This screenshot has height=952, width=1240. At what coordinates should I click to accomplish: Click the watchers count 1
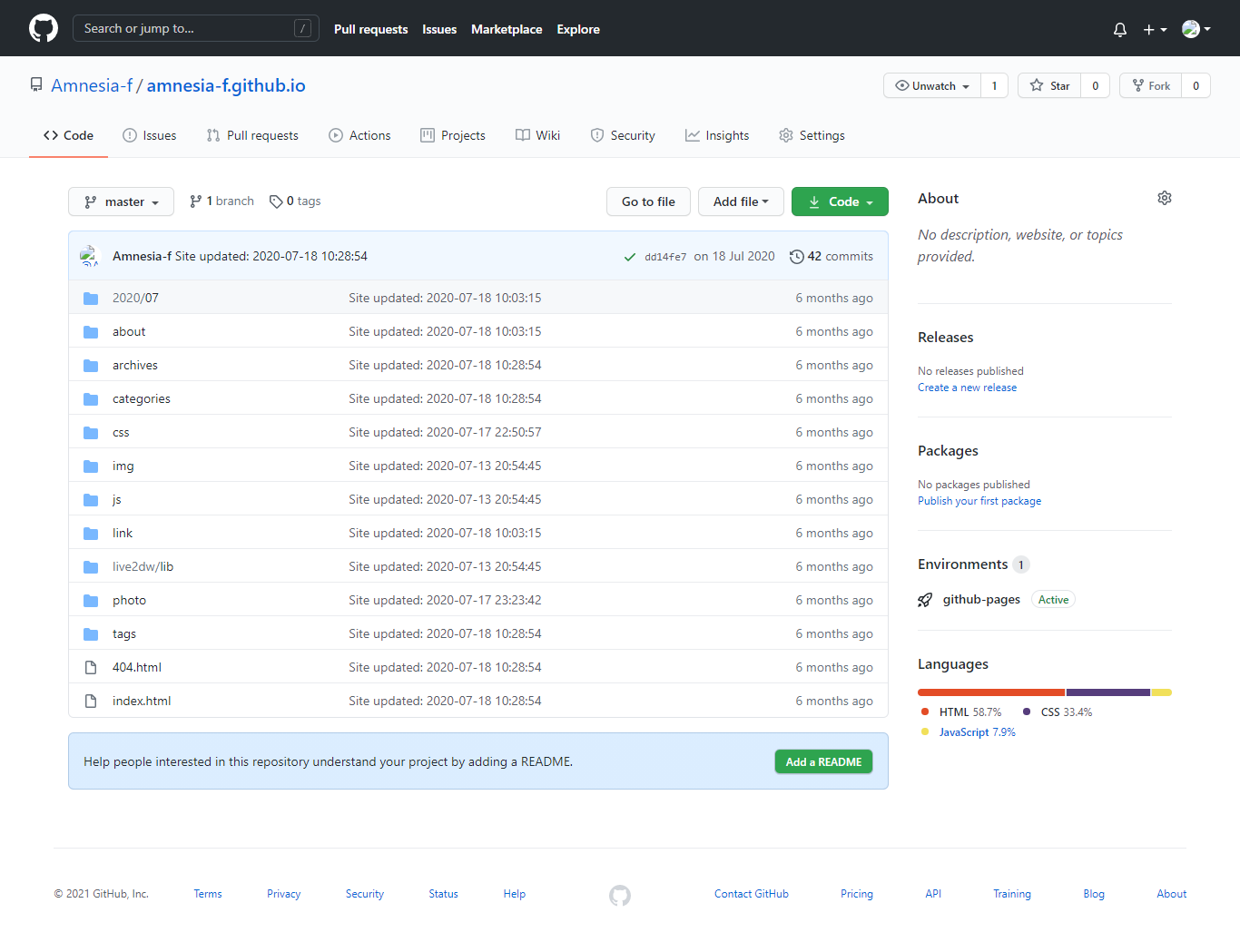tap(994, 85)
